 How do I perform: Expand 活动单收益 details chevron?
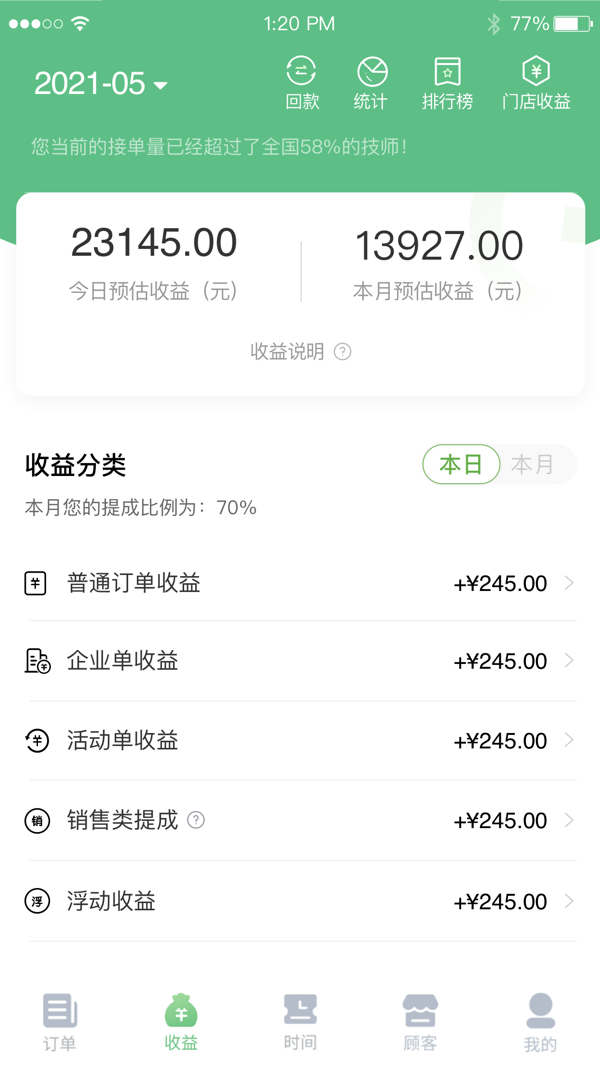[569, 740]
